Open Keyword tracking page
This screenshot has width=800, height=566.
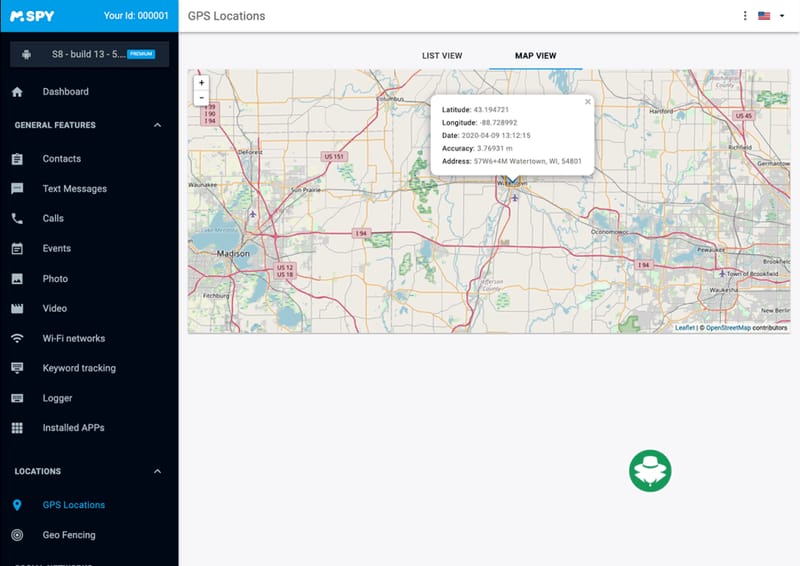[79, 368]
